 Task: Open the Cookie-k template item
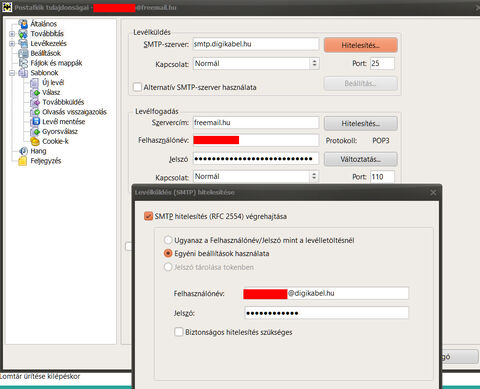[x=55, y=141]
